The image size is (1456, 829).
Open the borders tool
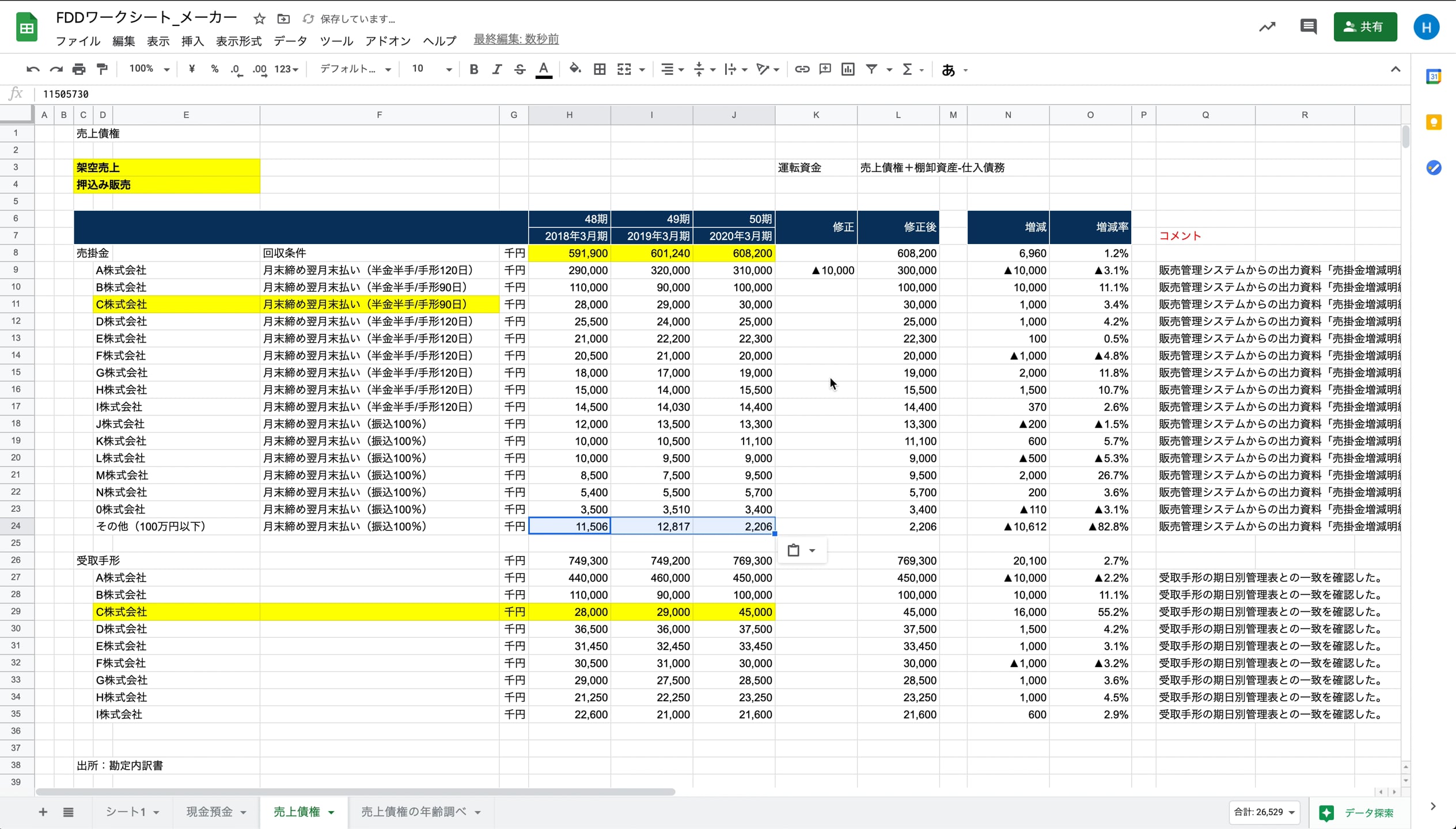pos(600,69)
